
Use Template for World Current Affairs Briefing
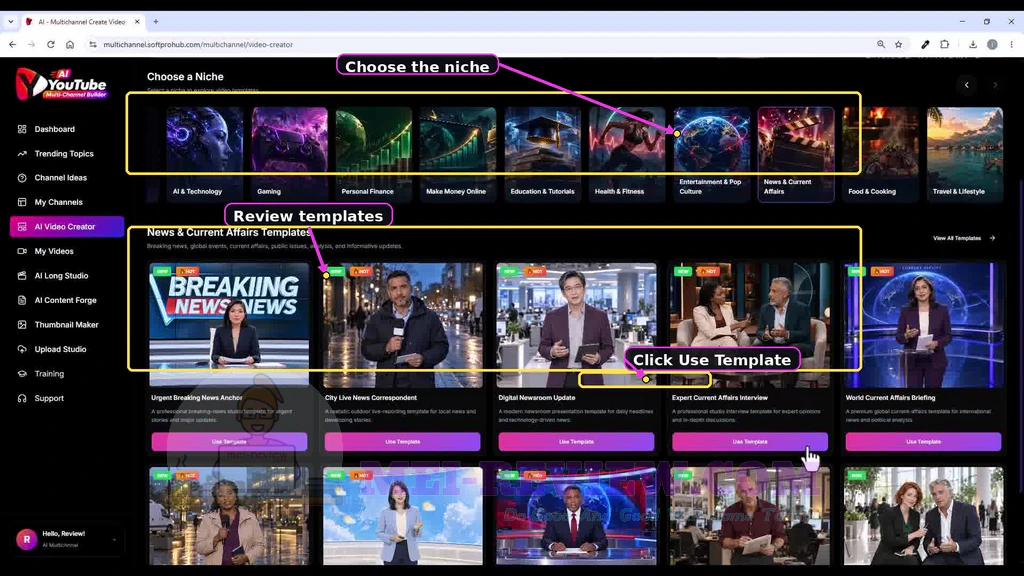click(923, 442)
